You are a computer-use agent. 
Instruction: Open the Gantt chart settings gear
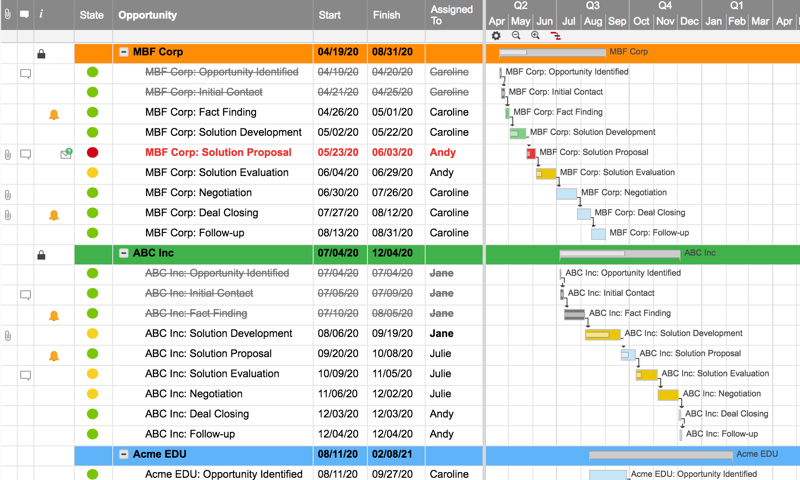pyautogui.click(x=496, y=36)
